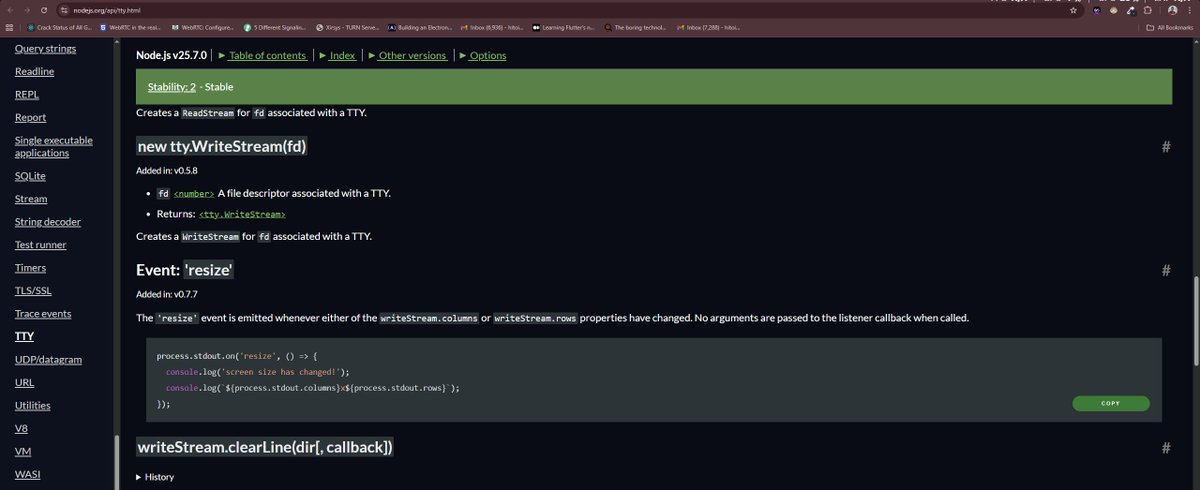Click the # anchor beside new tty.WriteStream(fd)
Image resolution: width=1200 pixels, height=490 pixels.
point(1165,147)
